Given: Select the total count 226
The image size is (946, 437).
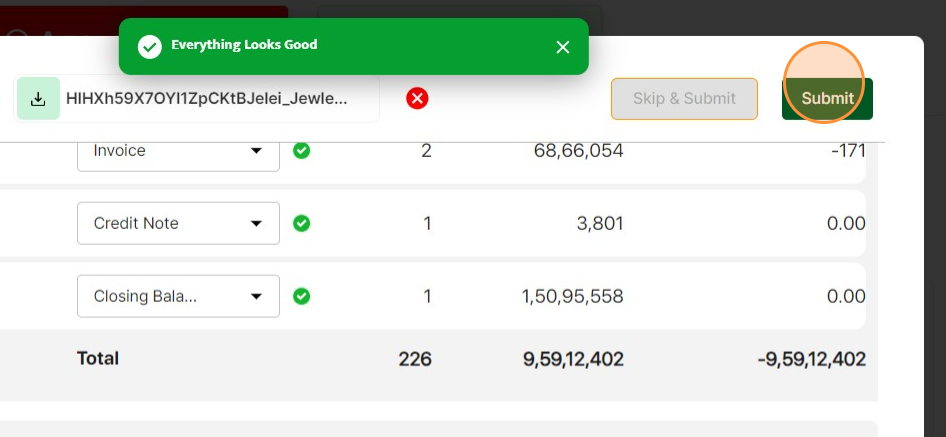Looking at the screenshot, I should tap(414, 358).
